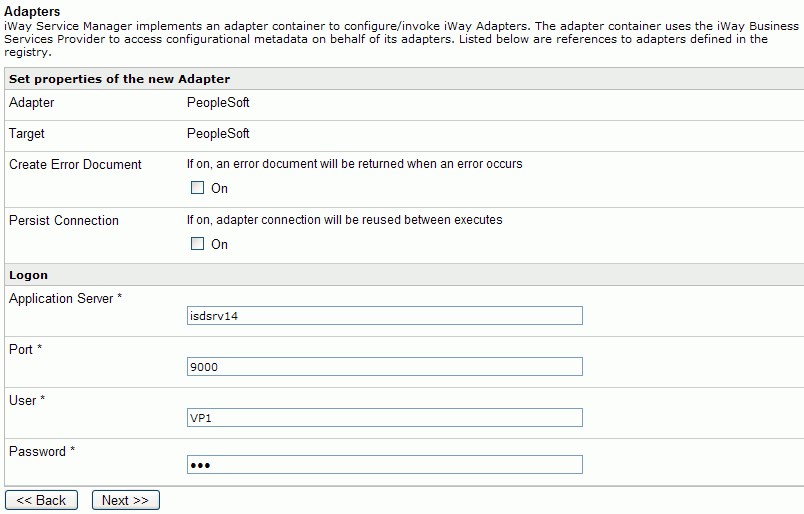Click the error document description text
The height and width of the screenshot is (514, 804).
point(354,164)
